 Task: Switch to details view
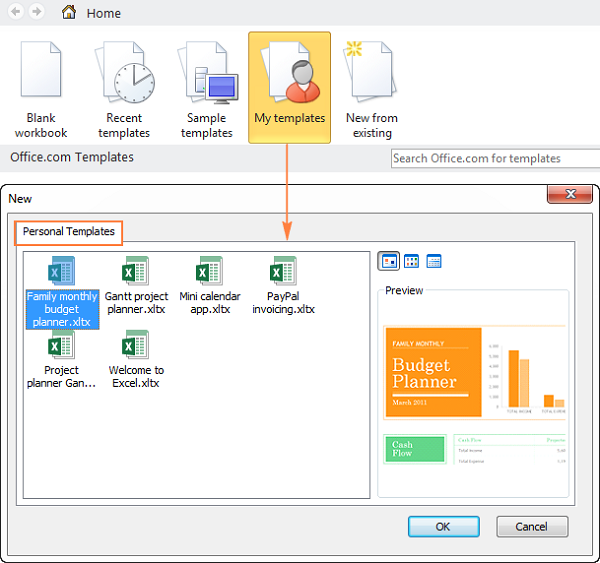pos(434,261)
